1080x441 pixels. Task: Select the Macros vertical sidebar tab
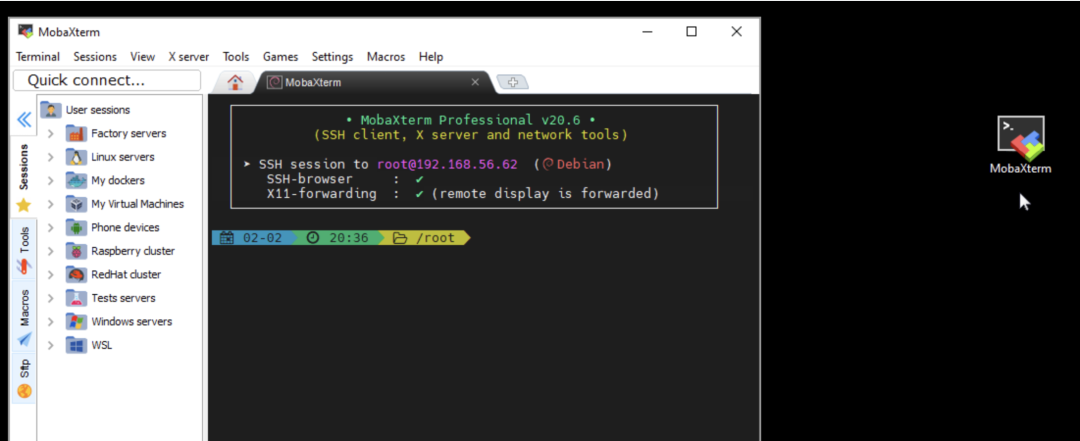(24, 317)
